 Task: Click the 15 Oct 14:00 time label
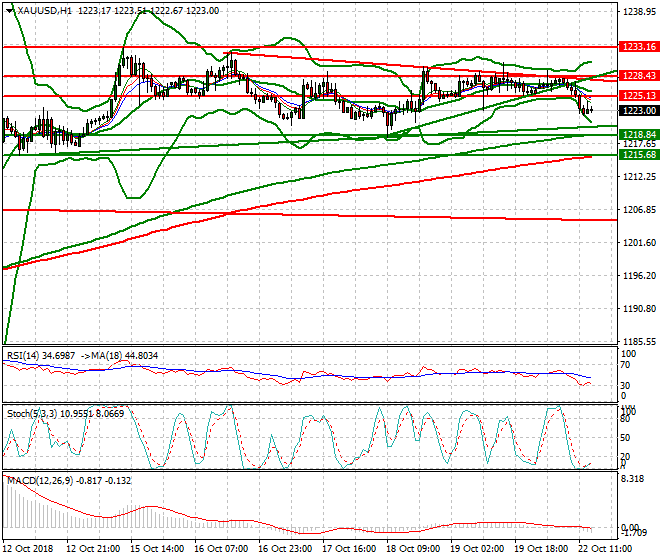157,549
